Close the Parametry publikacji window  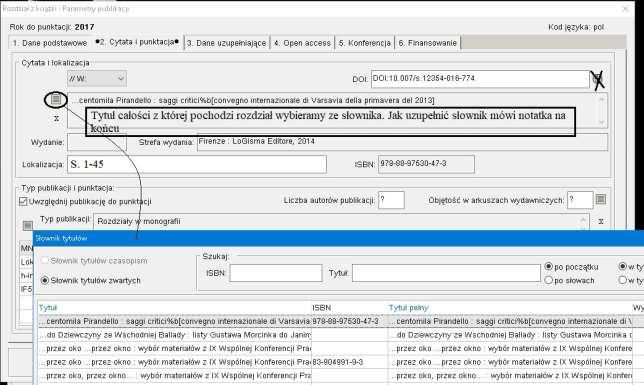click(x=626, y=8)
